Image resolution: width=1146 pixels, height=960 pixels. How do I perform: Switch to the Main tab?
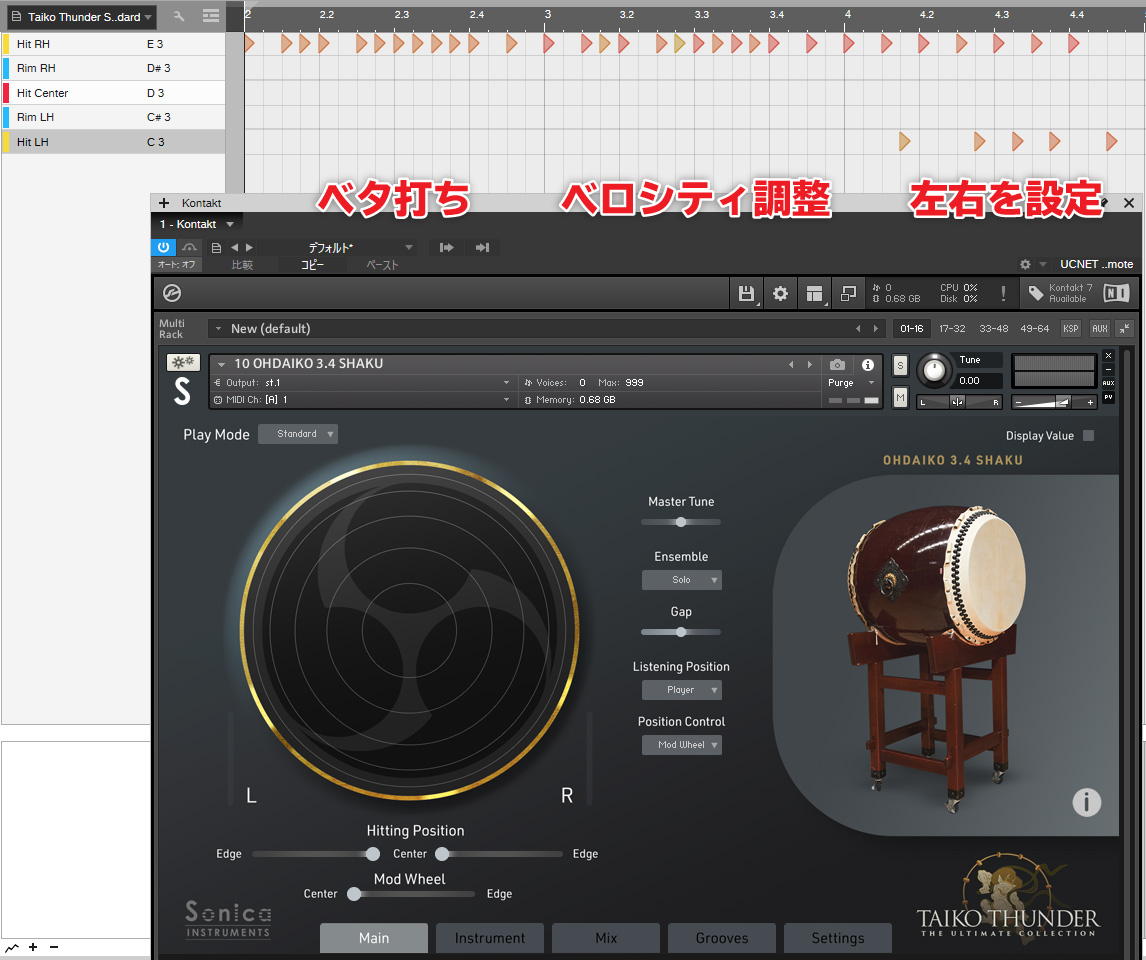373,938
